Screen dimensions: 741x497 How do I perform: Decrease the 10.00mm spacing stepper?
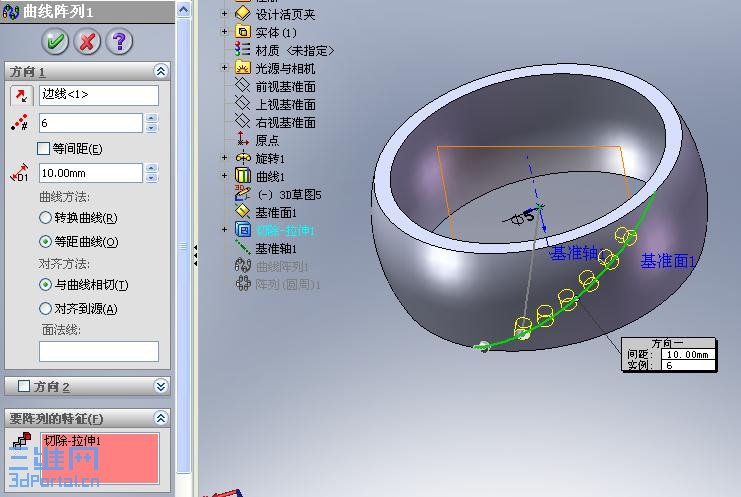point(151,178)
